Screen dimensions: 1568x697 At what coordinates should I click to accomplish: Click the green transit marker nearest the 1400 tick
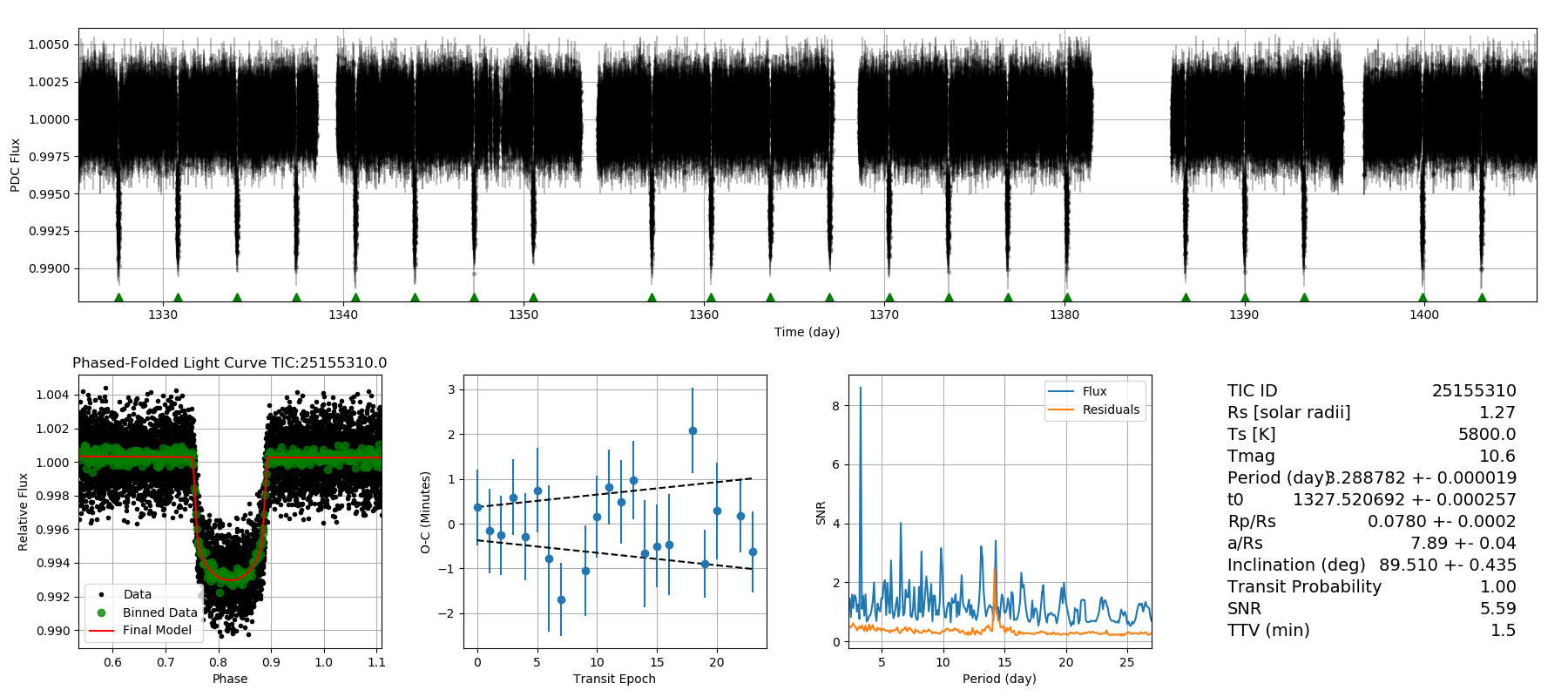click(x=1423, y=297)
